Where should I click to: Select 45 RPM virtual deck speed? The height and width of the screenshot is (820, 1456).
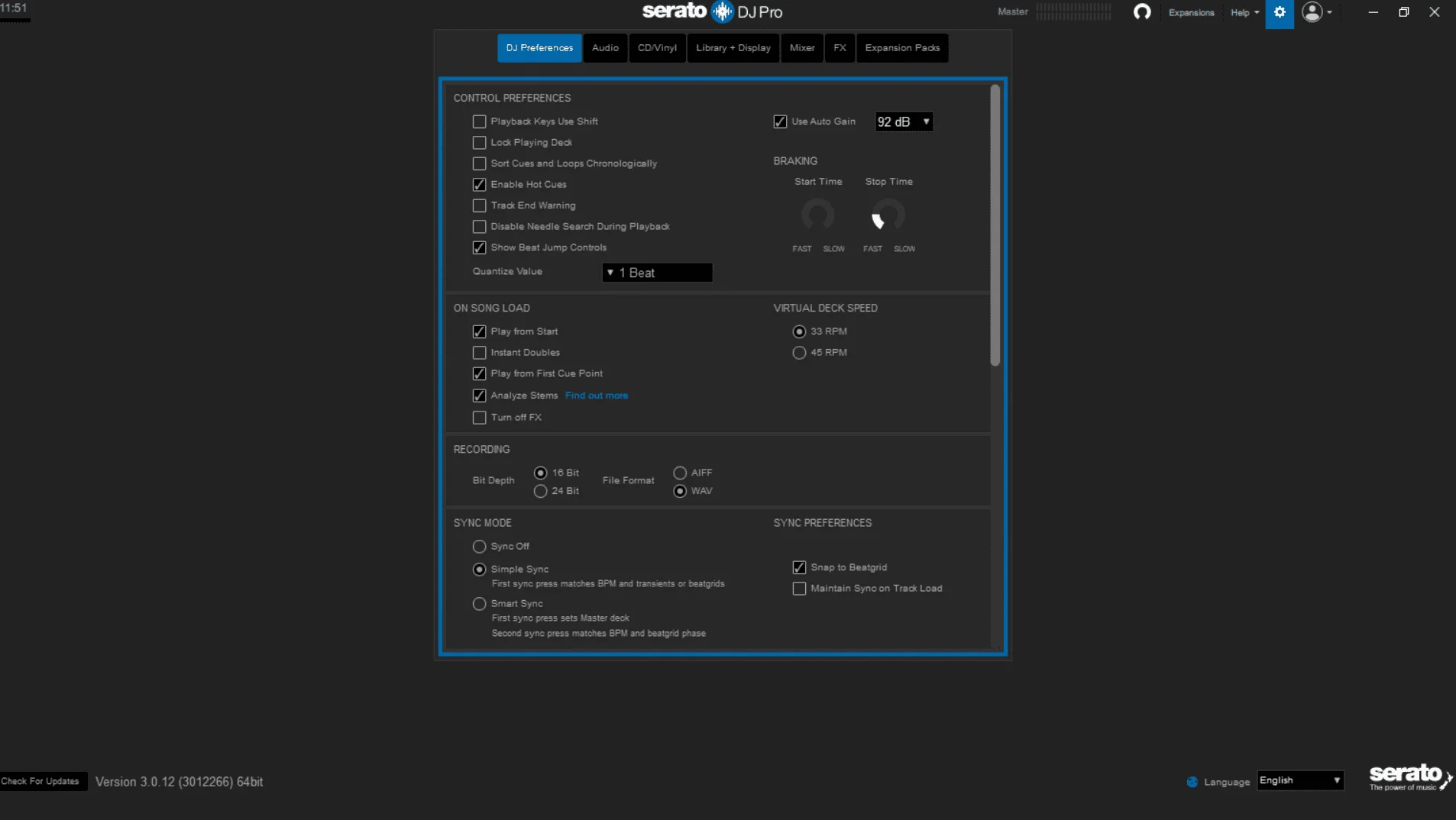[x=799, y=353]
